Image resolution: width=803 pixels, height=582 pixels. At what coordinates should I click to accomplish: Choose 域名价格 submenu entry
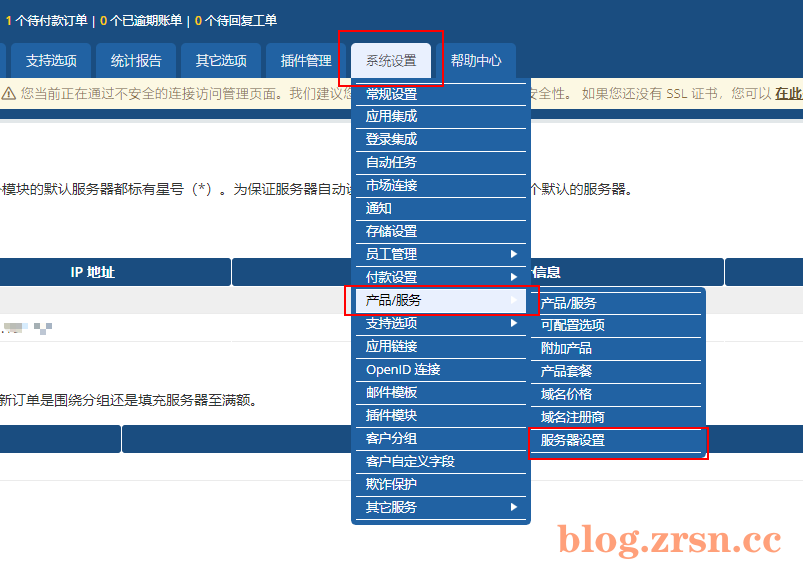[616, 394]
